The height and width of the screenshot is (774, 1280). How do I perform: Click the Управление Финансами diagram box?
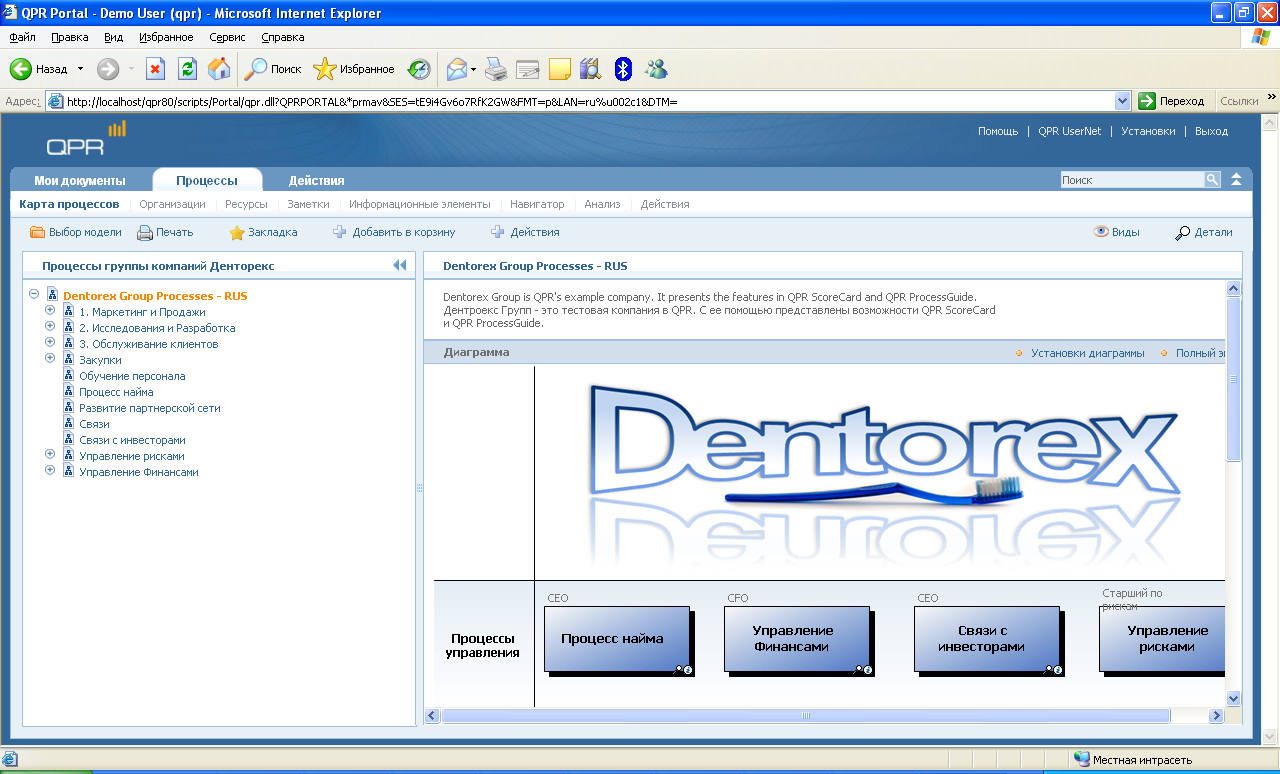coord(797,639)
